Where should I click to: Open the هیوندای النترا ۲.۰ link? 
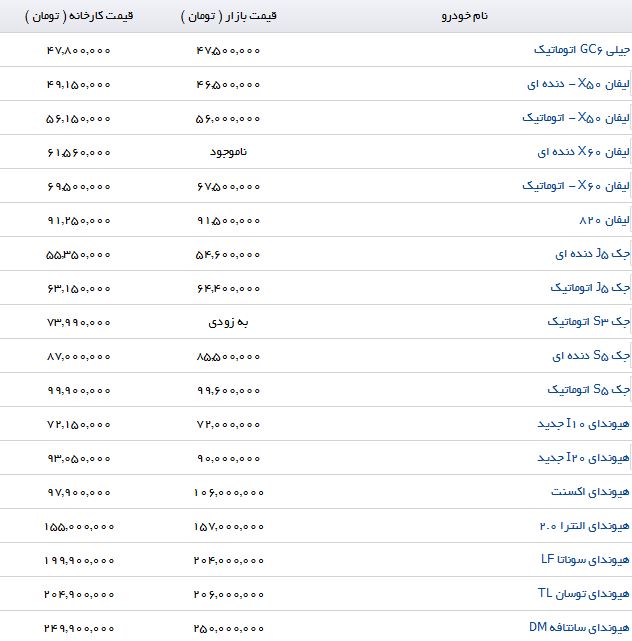pos(585,526)
